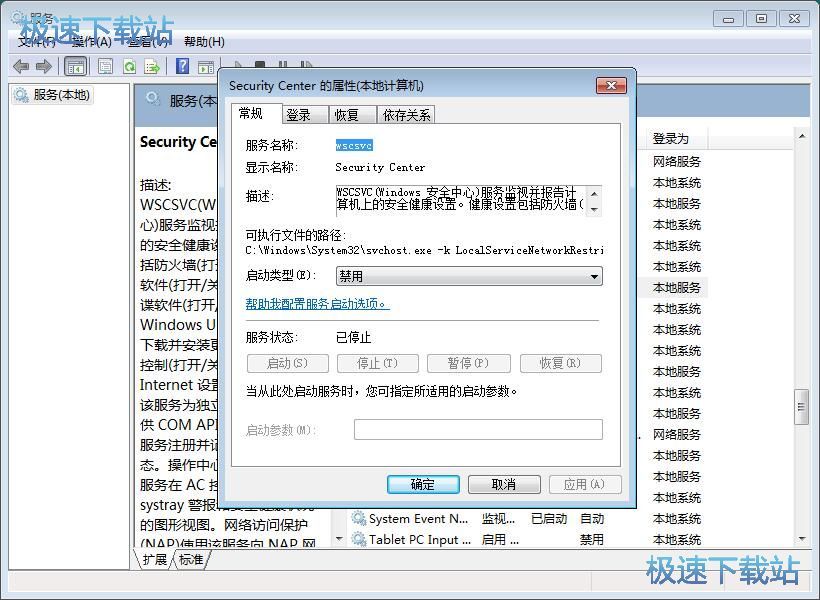
Task: Click the highlighted wscsvc service name
Action: 354,145
